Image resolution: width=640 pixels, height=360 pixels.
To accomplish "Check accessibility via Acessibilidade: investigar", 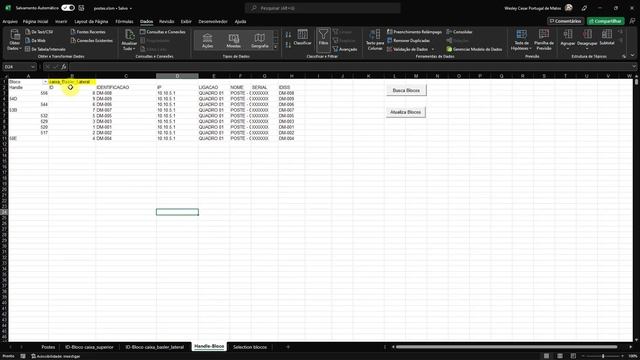I will [x=56, y=356].
